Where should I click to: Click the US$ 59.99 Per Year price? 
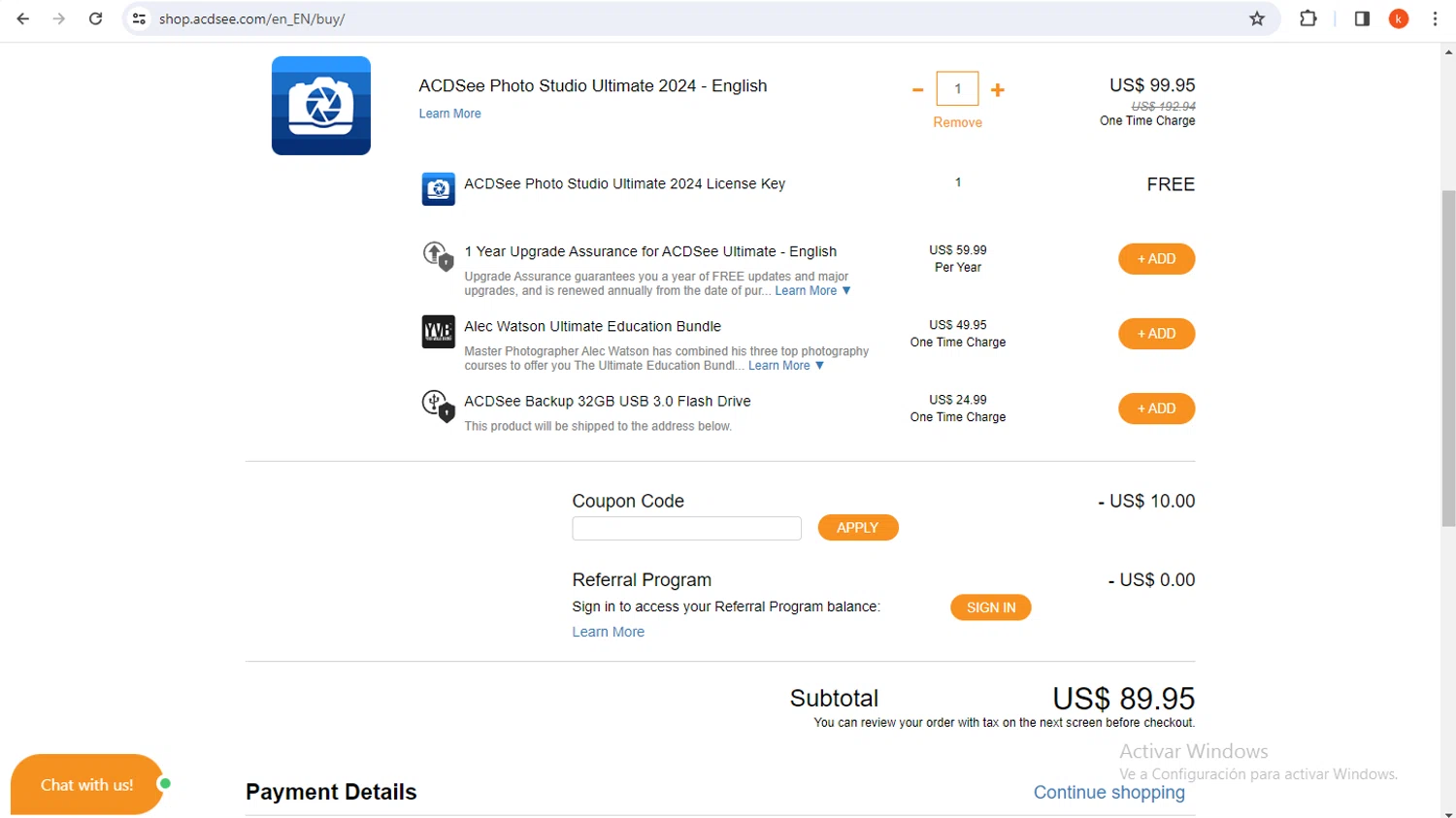(958, 258)
